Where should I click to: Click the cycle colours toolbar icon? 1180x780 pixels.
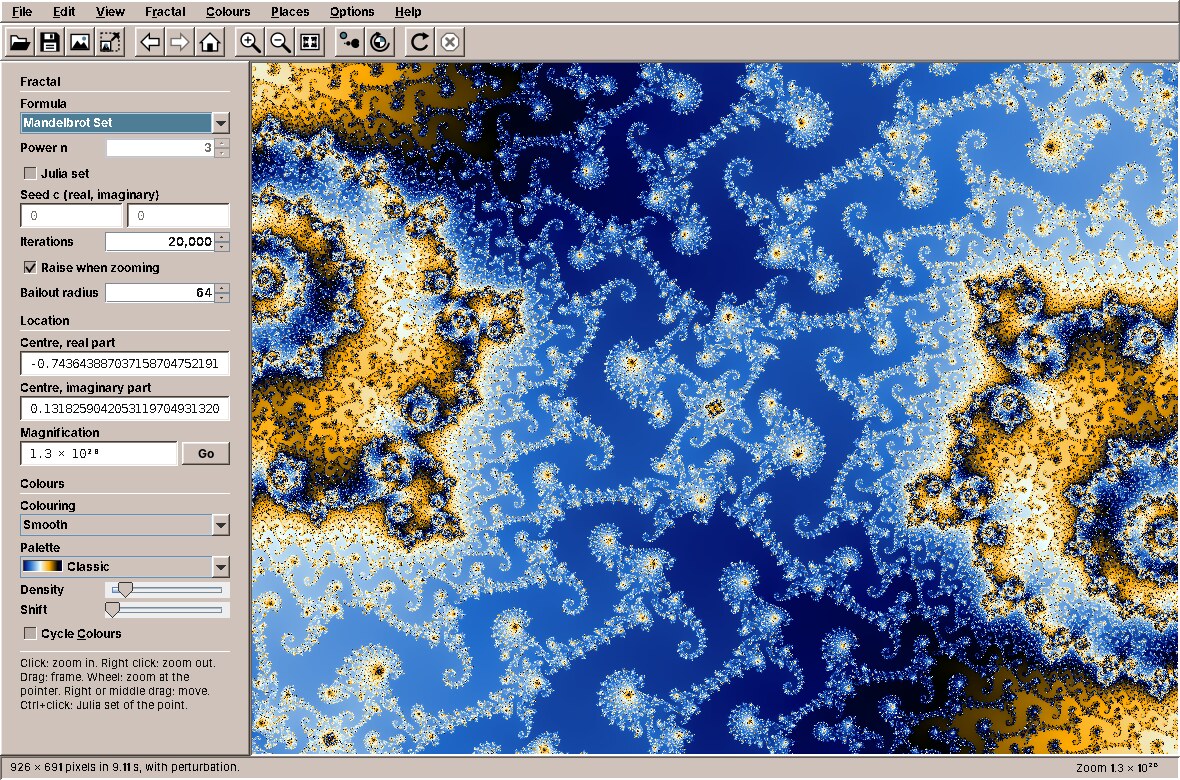[380, 41]
